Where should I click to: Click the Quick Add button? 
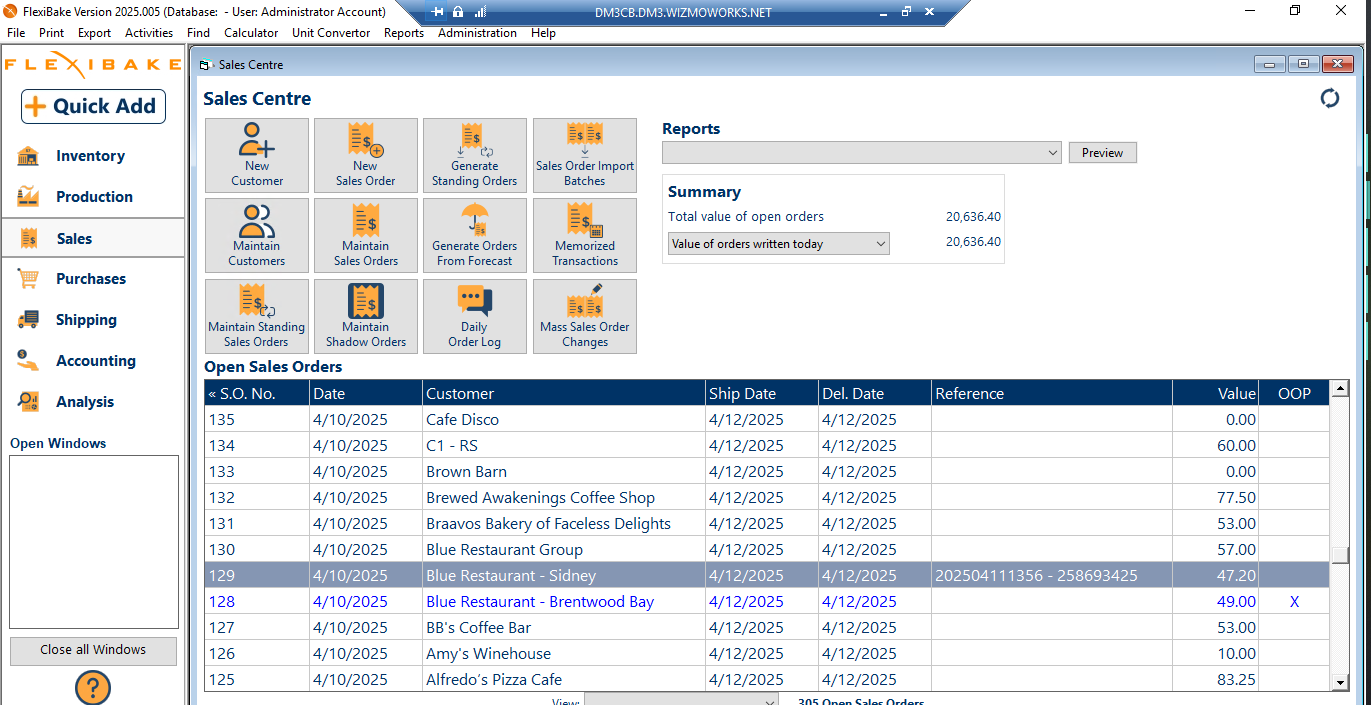(93, 106)
